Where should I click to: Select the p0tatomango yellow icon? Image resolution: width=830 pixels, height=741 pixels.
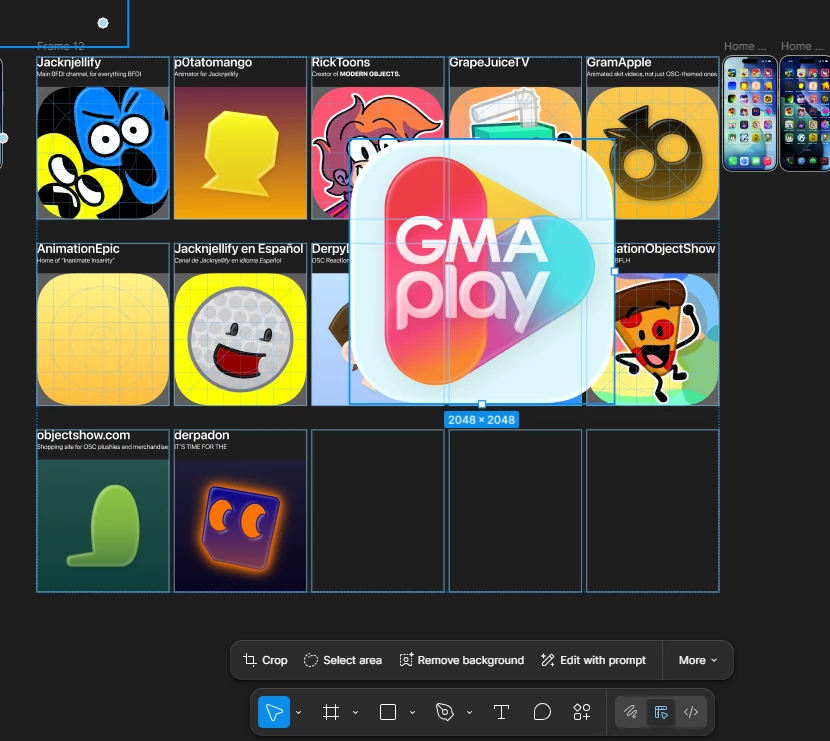click(240, 153)
